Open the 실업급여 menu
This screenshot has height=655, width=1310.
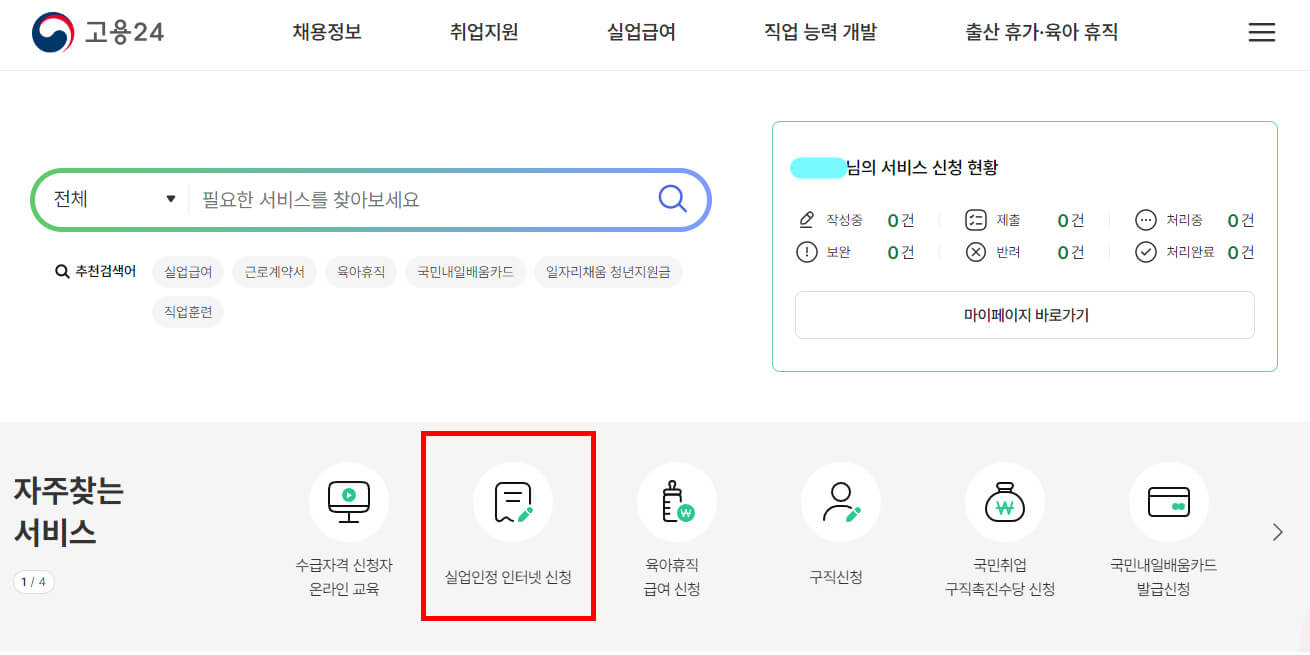(641, 32)
